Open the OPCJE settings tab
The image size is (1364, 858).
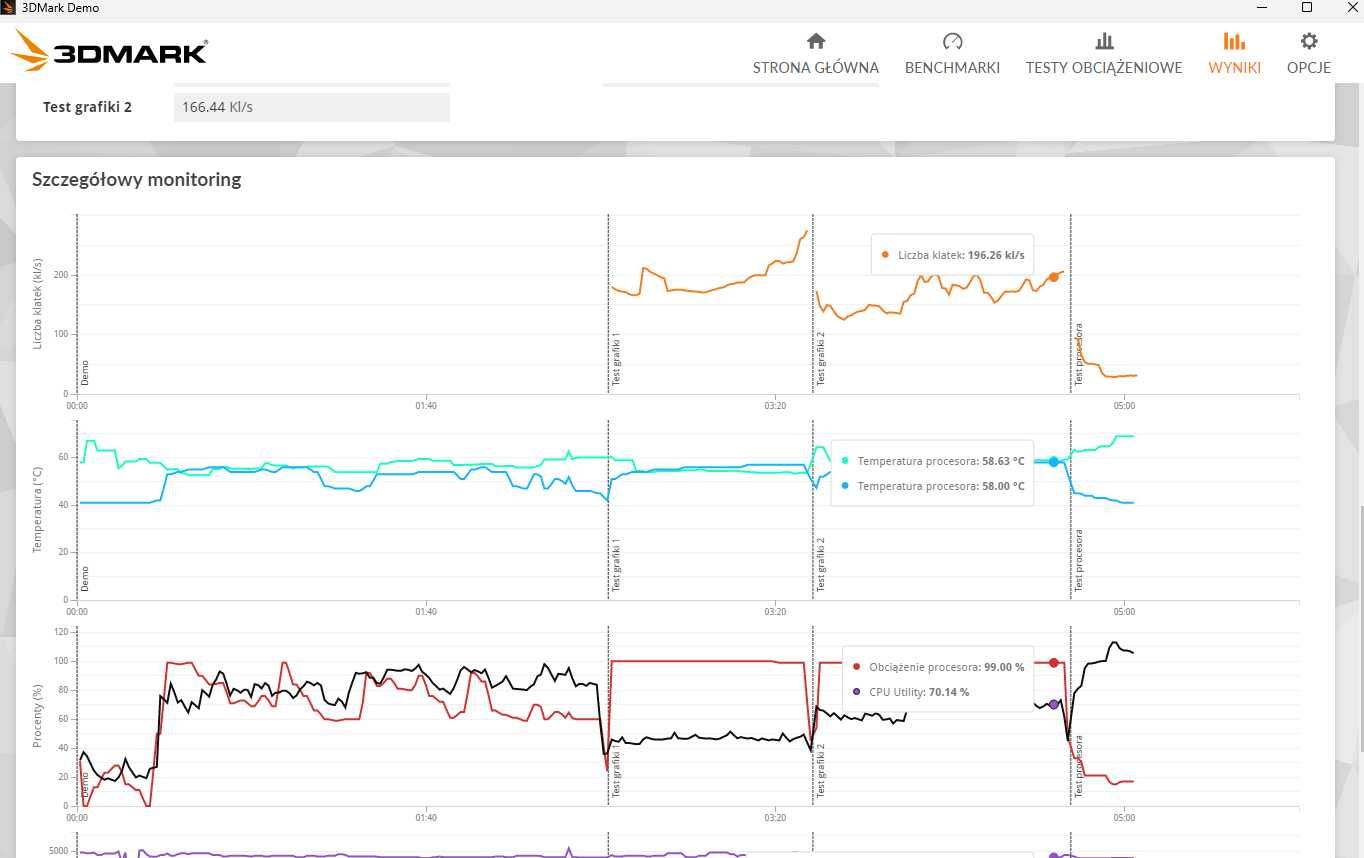[x=1309, y=54]
